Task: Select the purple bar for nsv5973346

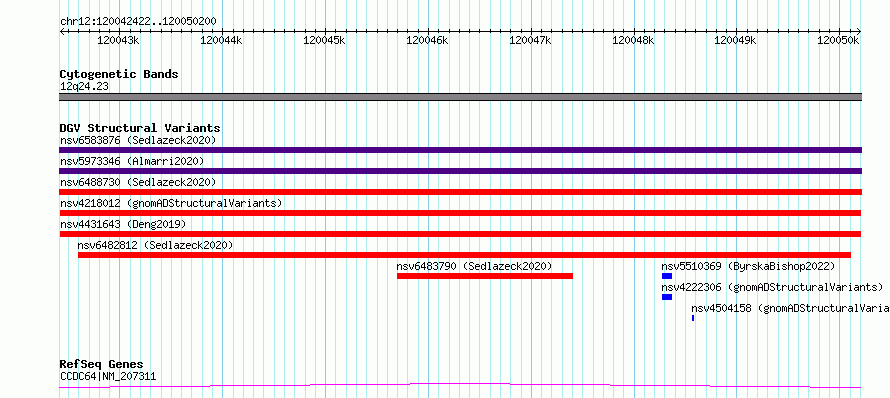Action: click(460, 171)
